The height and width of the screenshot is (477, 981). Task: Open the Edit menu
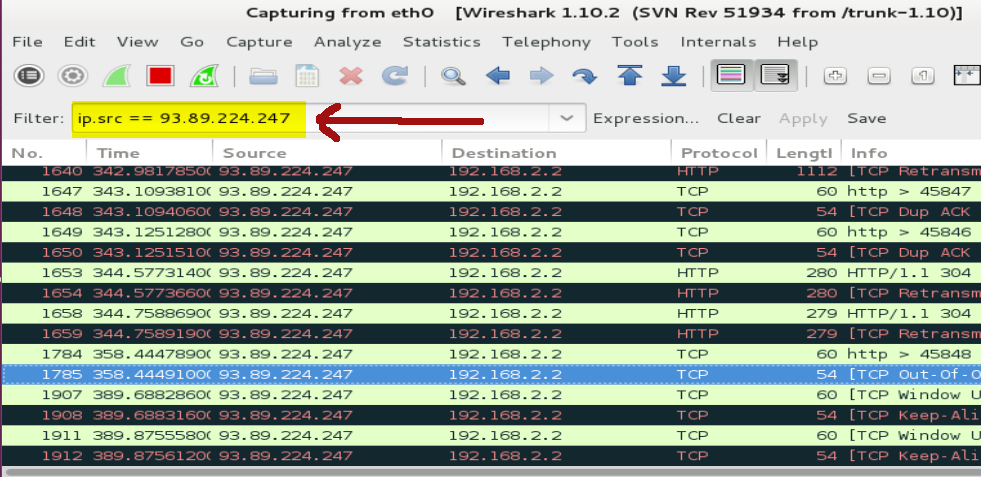[79, 42]
